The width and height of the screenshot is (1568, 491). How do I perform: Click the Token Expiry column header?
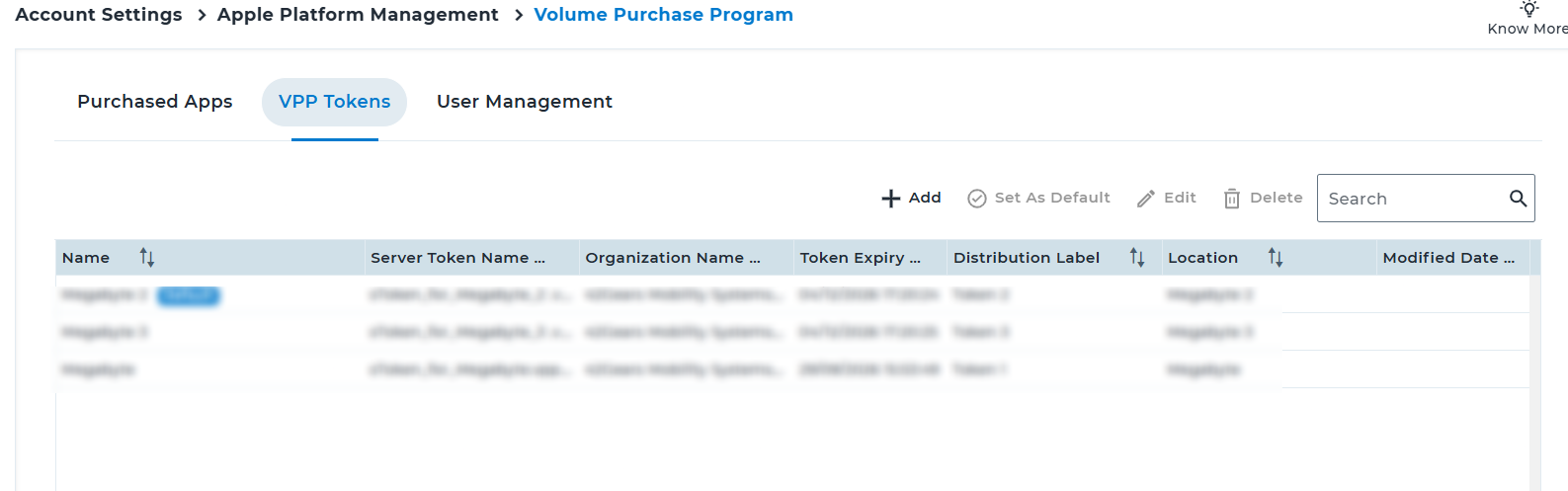coord(860,258)
